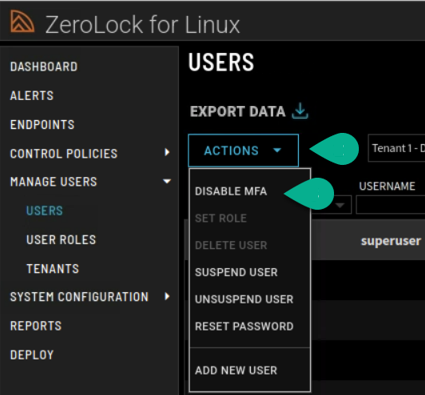Click the Export Data link
Screen dimensions: 425x395
(238, 111)
